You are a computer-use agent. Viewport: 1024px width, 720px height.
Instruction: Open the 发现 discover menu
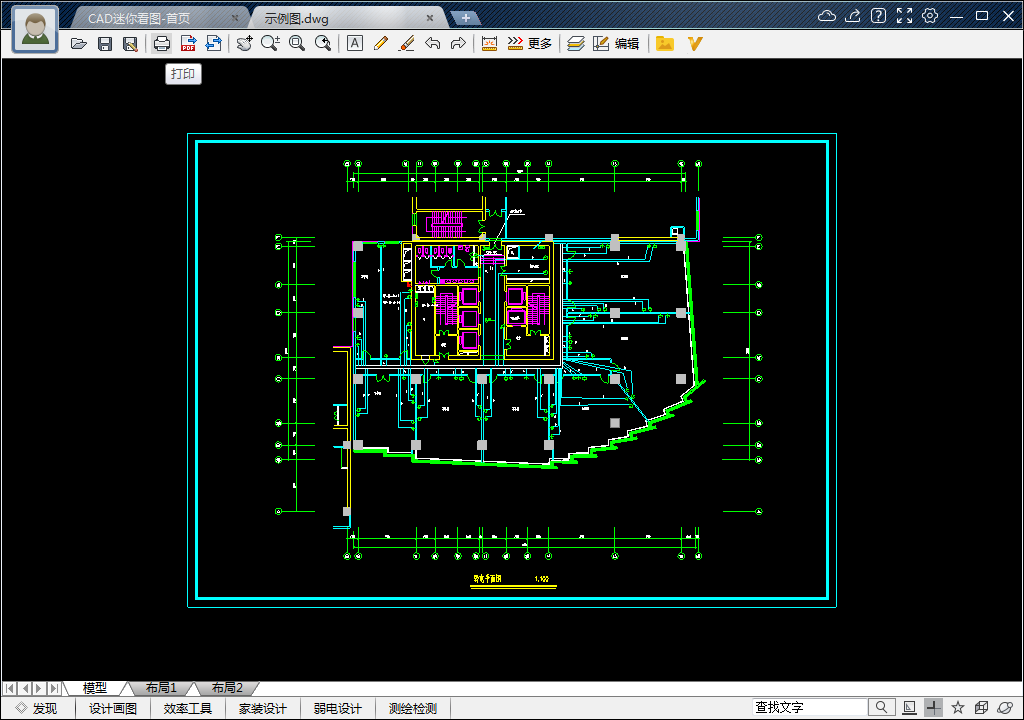37,709
